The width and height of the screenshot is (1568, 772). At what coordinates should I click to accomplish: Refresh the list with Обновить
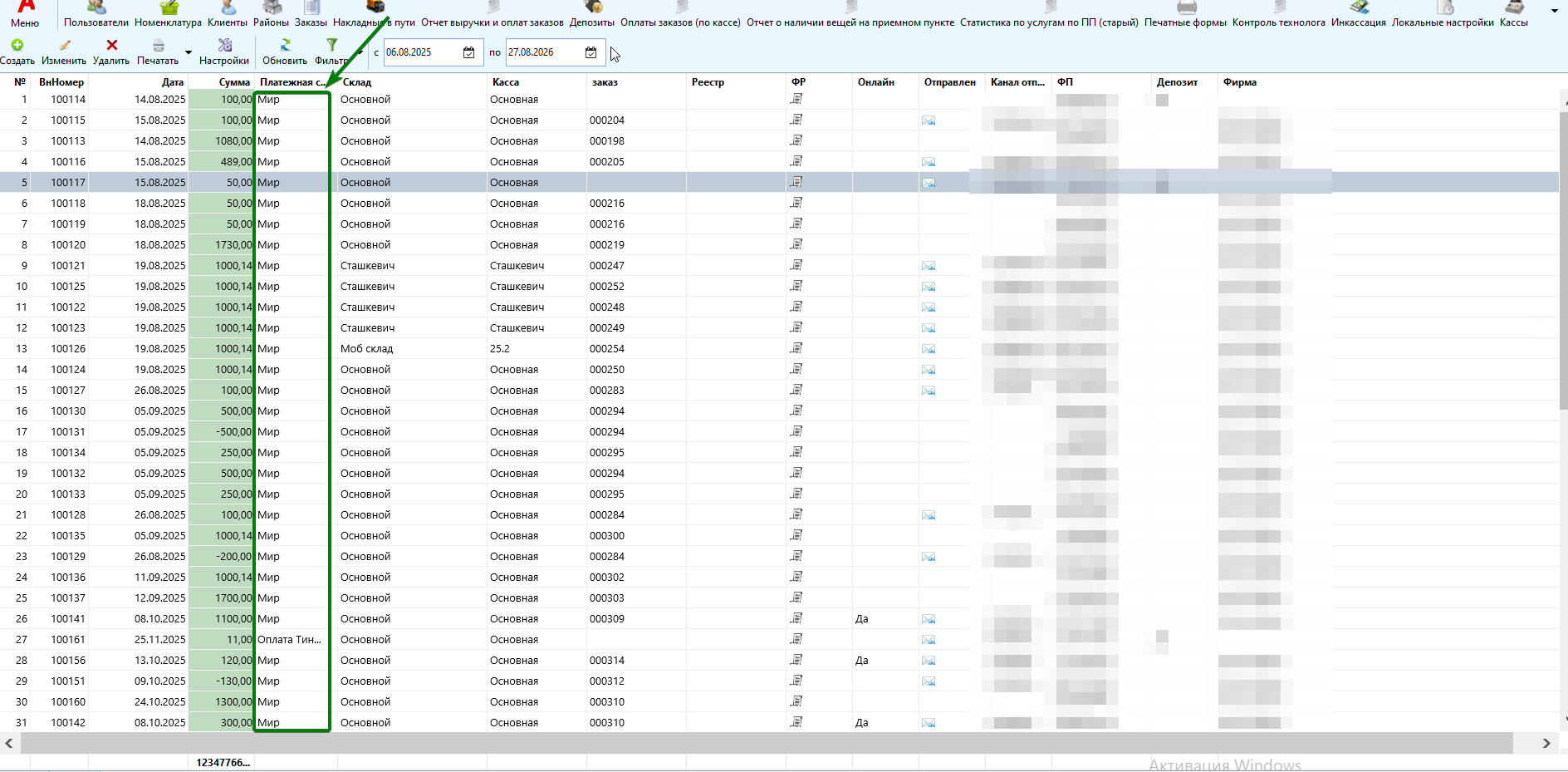(x=285, y=52)
